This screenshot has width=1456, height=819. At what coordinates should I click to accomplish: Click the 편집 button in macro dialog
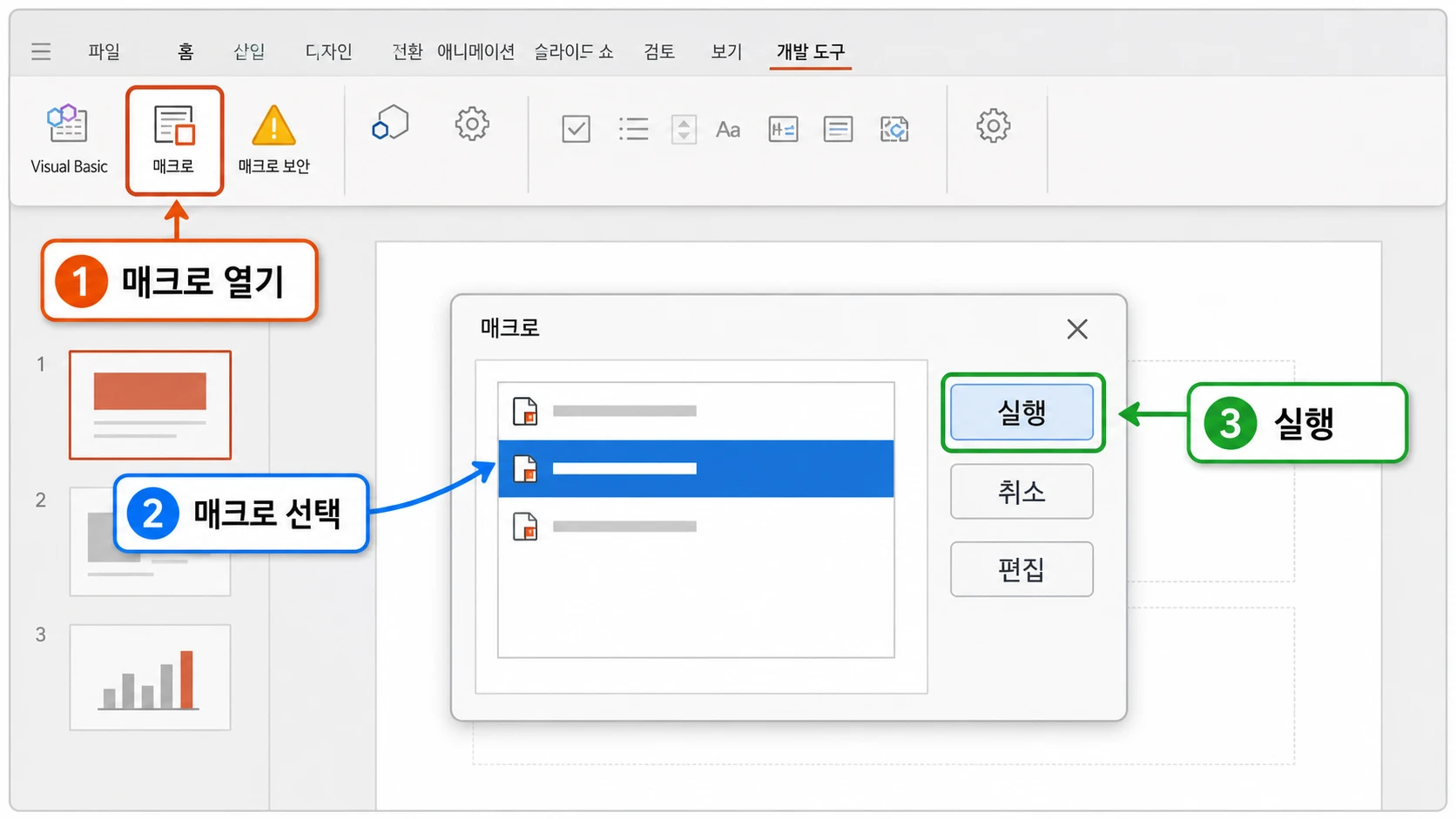click(1021, 569)
